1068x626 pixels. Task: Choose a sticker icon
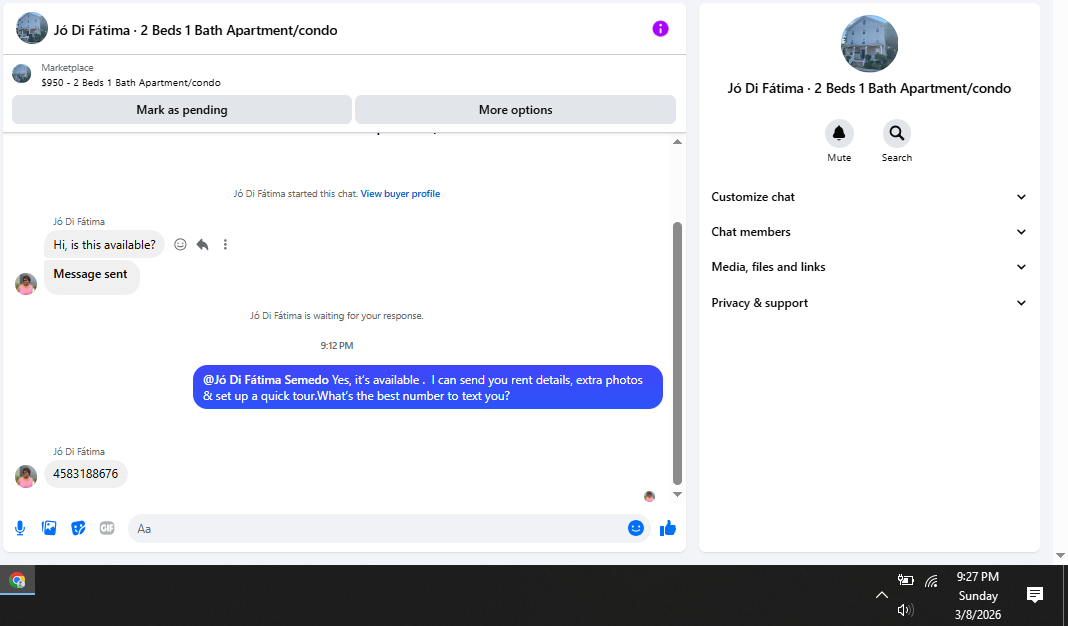click(x=78, y=528)
